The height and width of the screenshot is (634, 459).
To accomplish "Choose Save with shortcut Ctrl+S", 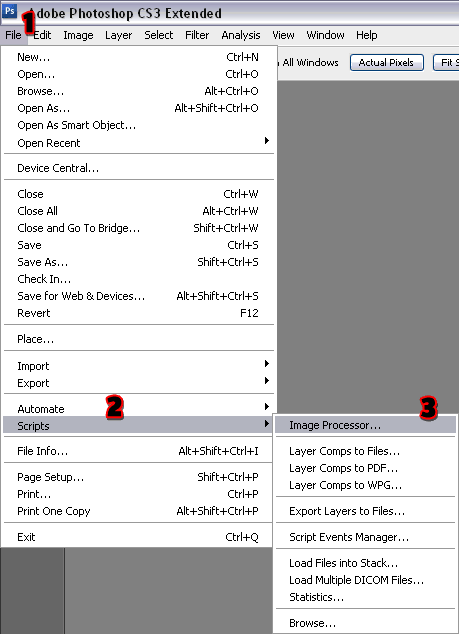I will [x=138, y=245].
